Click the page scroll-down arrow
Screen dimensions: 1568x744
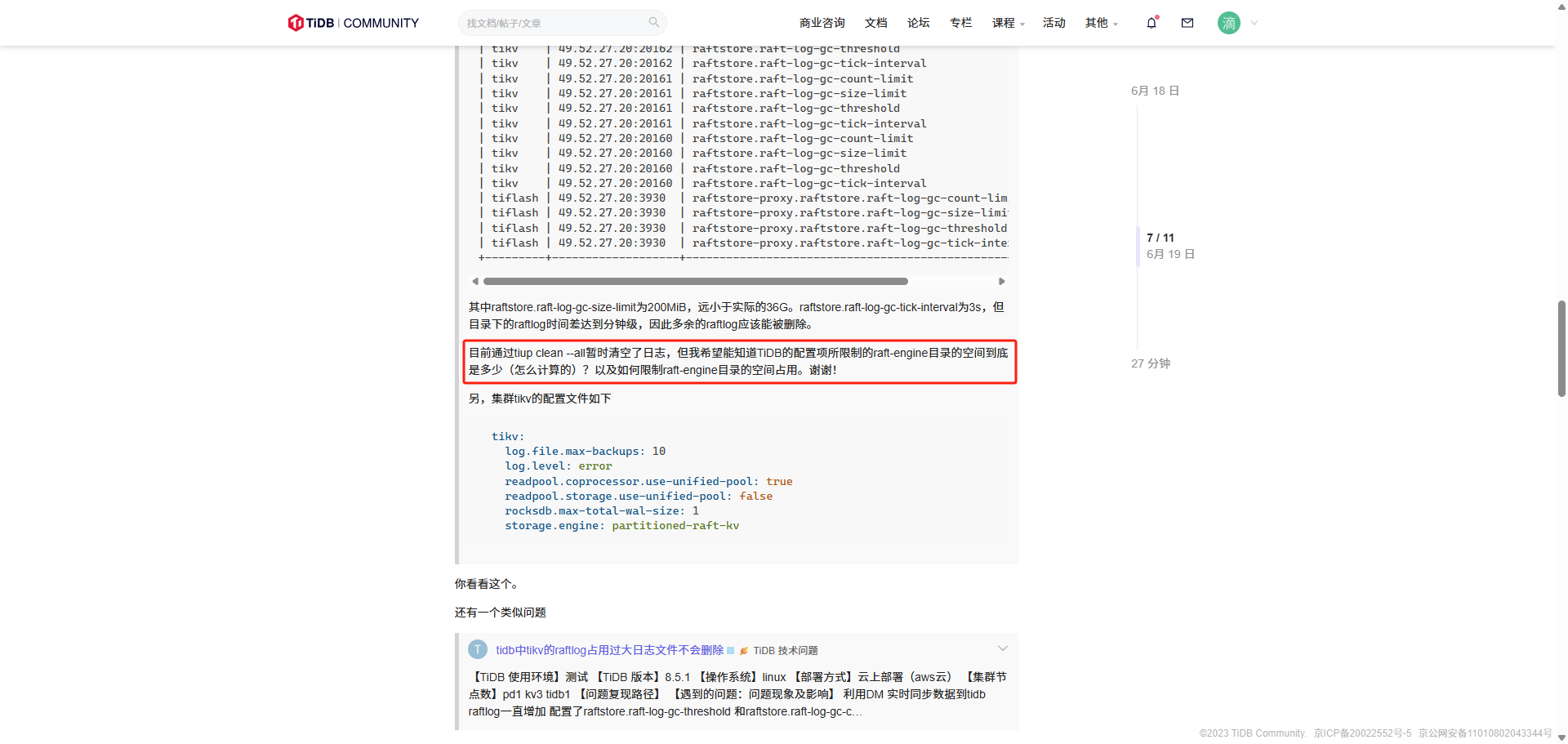1561,737
